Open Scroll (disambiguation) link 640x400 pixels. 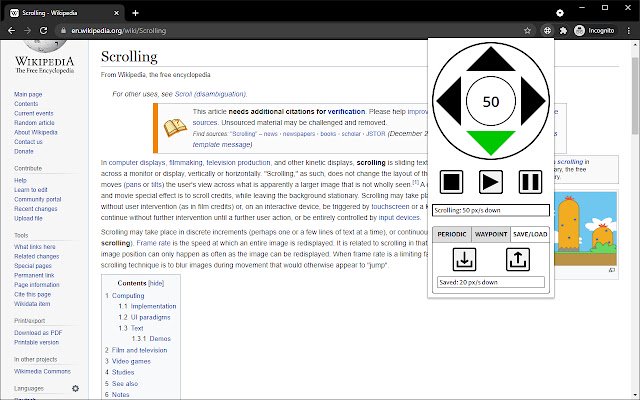210,94
